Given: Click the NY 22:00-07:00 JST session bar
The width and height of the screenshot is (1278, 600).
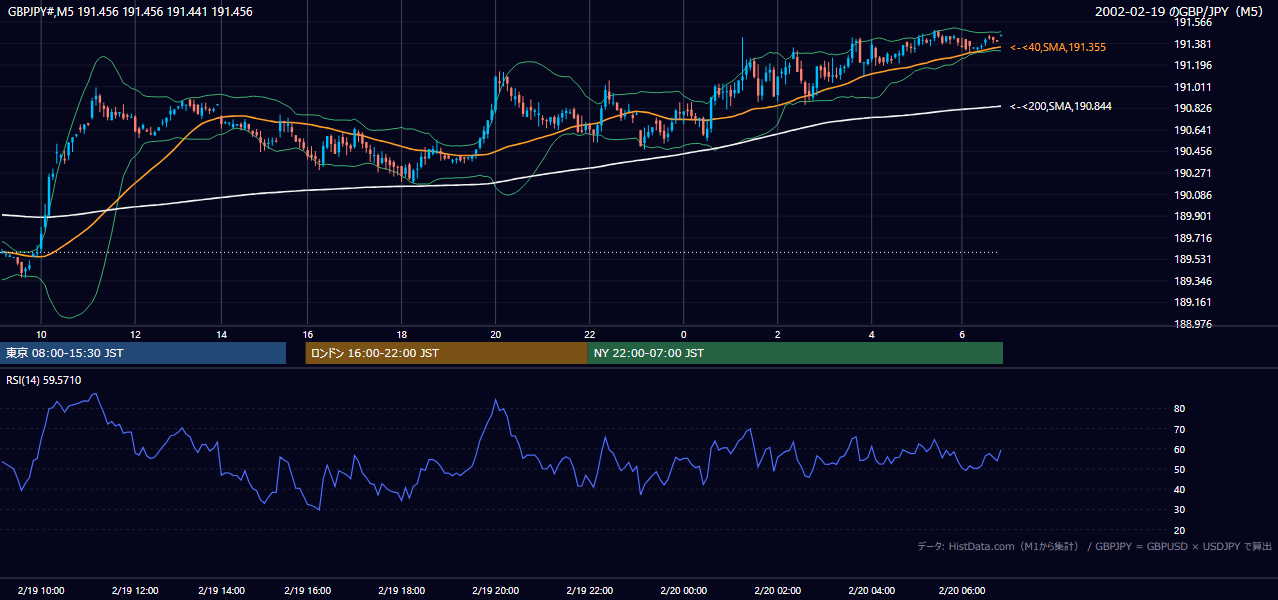Looking at the screenshot, I should (x=795, y=353).
